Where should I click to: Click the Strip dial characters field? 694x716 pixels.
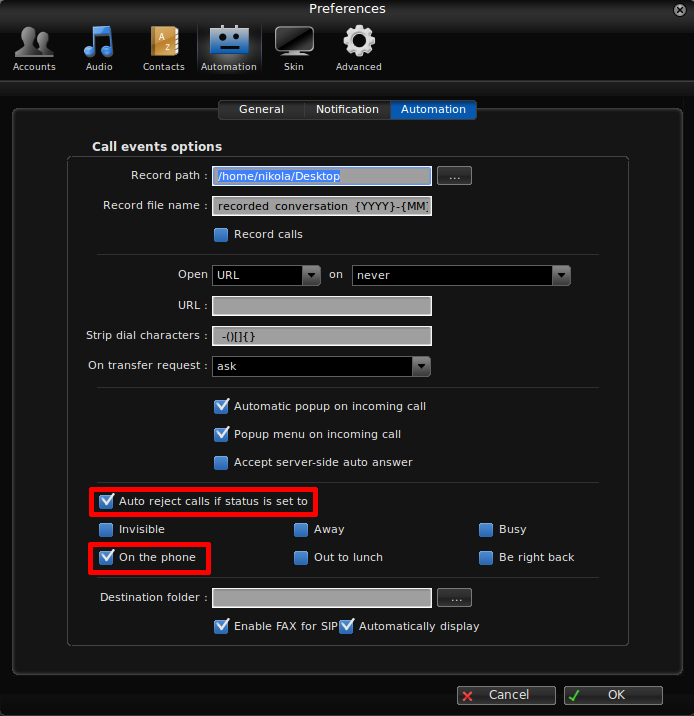point(321,336)
